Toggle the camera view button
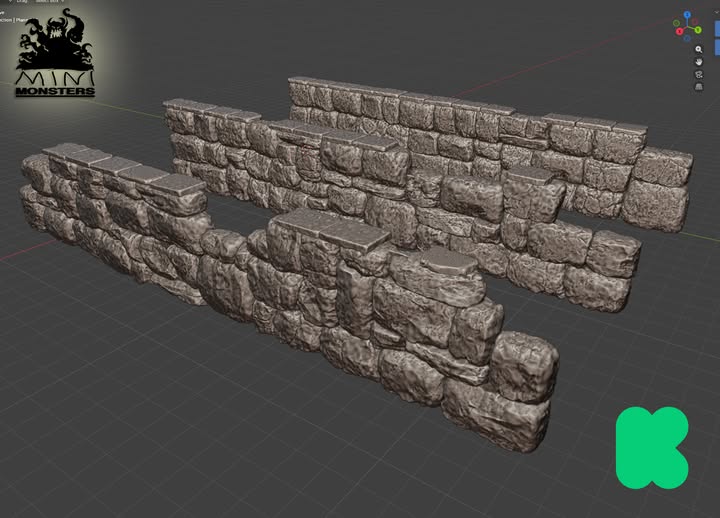This screenshot has height=518, width=720. point(700,75)
